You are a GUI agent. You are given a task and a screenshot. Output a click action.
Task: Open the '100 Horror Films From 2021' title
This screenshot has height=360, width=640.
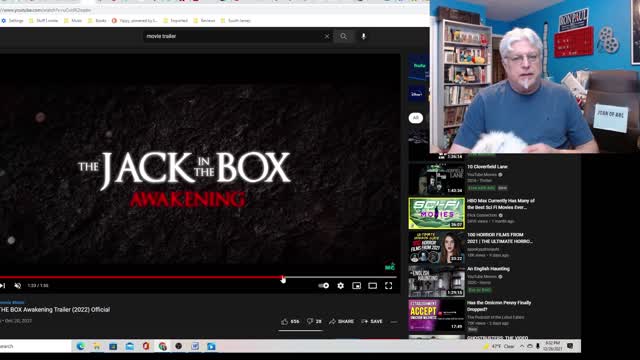coord(500,238)
